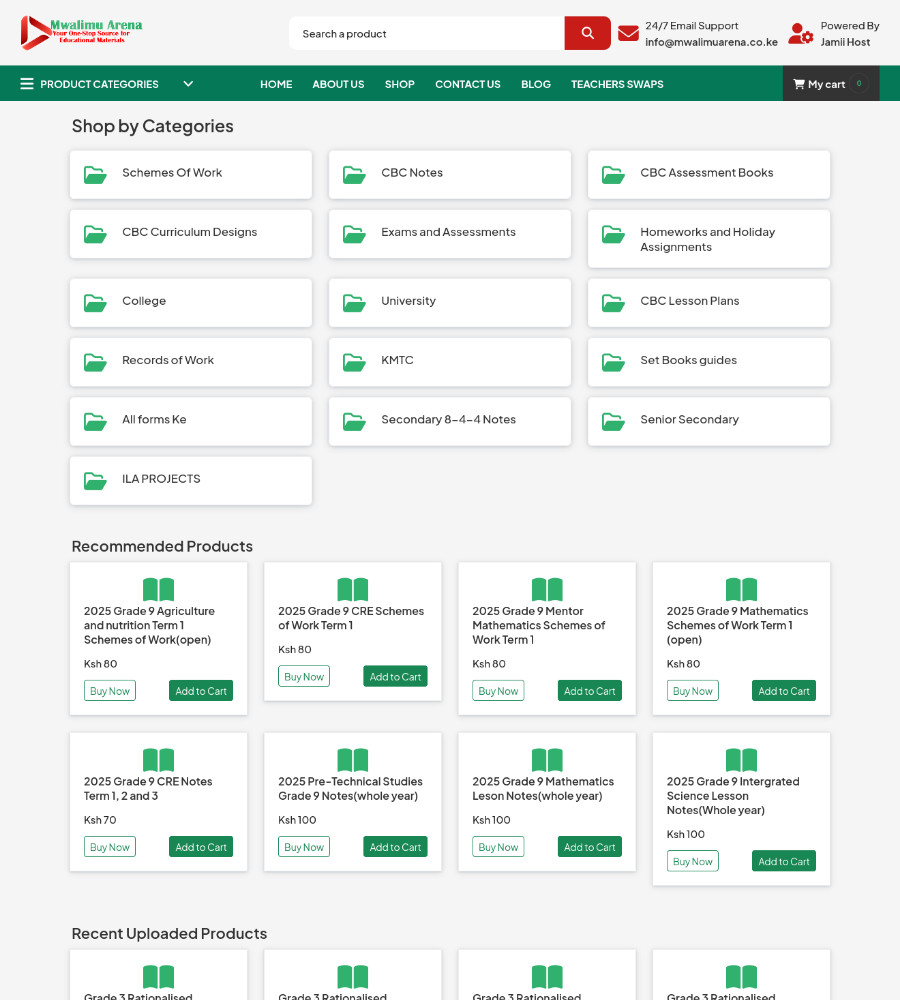The height and width of the screenshot is (1000, 900).
Task: Click the Jamii Host user gear icon
Action: click(x=800, y=34)
